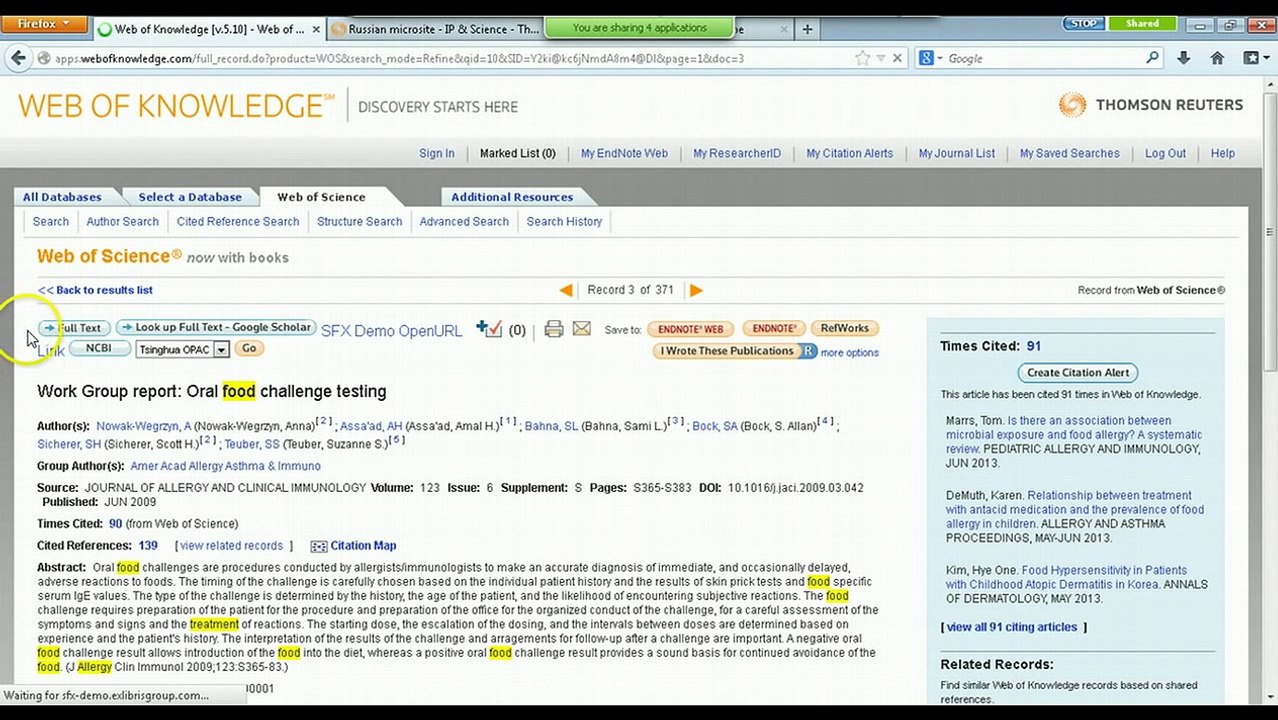Open Author Search
The height and width of the screenshot is (720, 1278).
click(122, 221)
